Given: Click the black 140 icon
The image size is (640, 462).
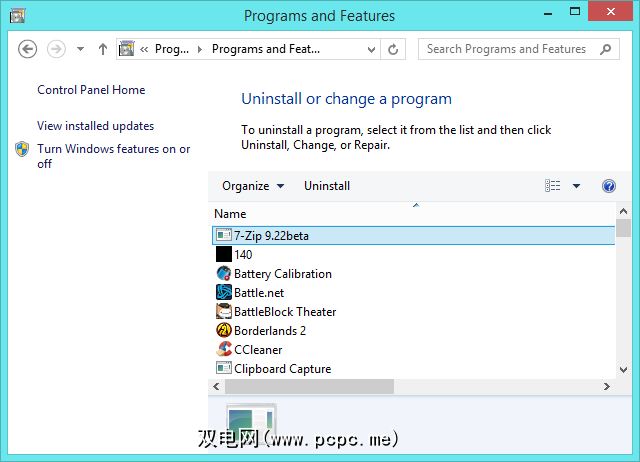Looking at the screenshot, I should pos(224,254).
